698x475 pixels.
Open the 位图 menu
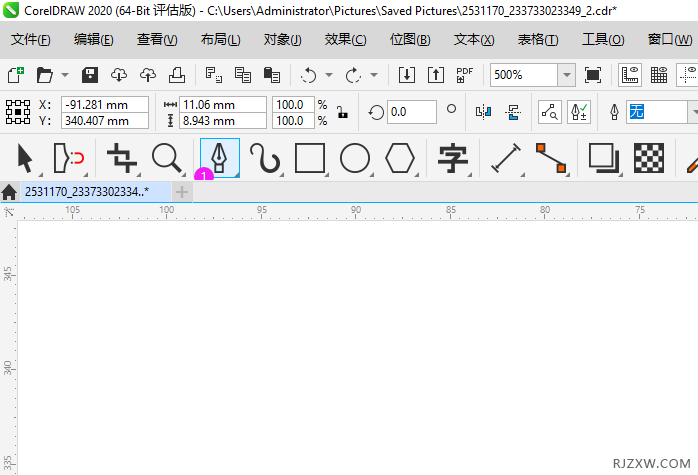(410, 40)
